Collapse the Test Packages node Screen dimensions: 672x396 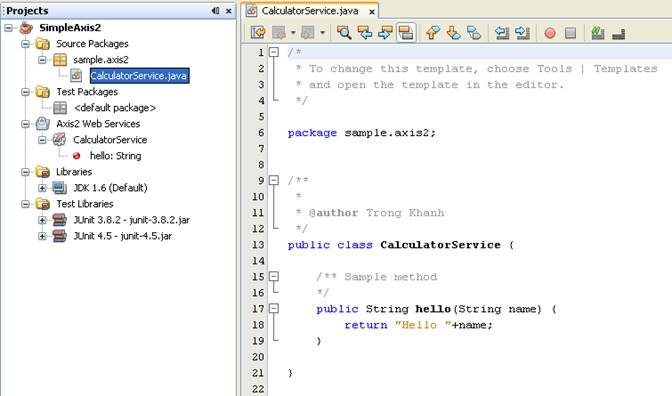pyautogui.click(x=25, y=92)
